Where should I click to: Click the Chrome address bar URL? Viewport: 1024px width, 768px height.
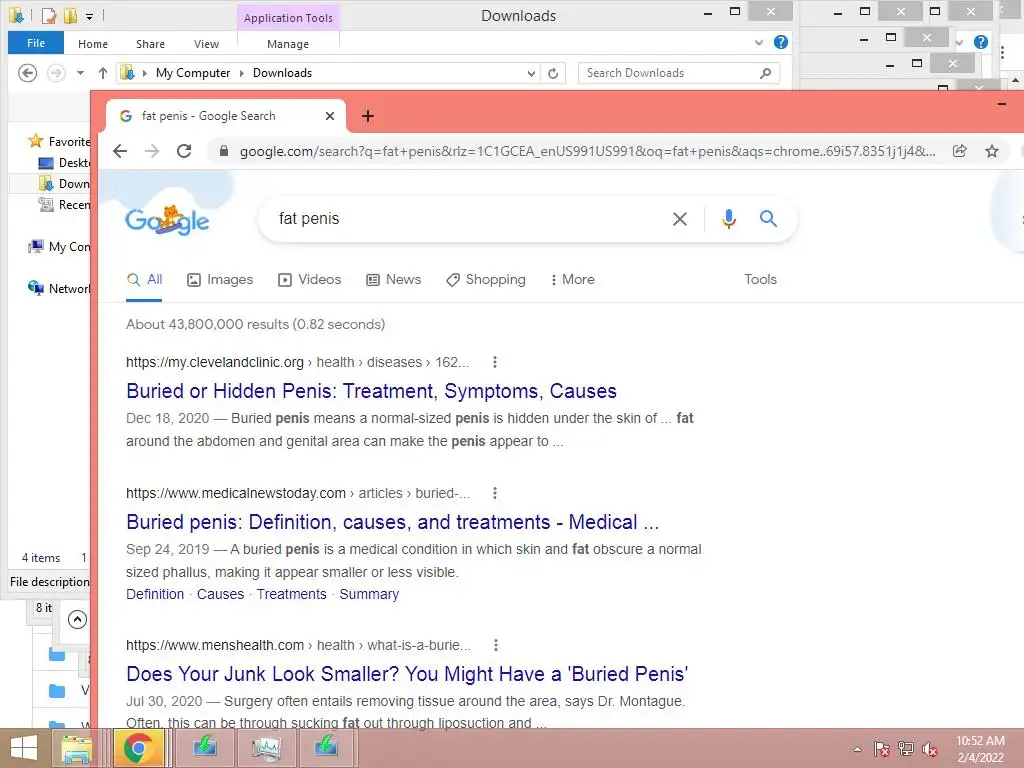tap(587, 152)
